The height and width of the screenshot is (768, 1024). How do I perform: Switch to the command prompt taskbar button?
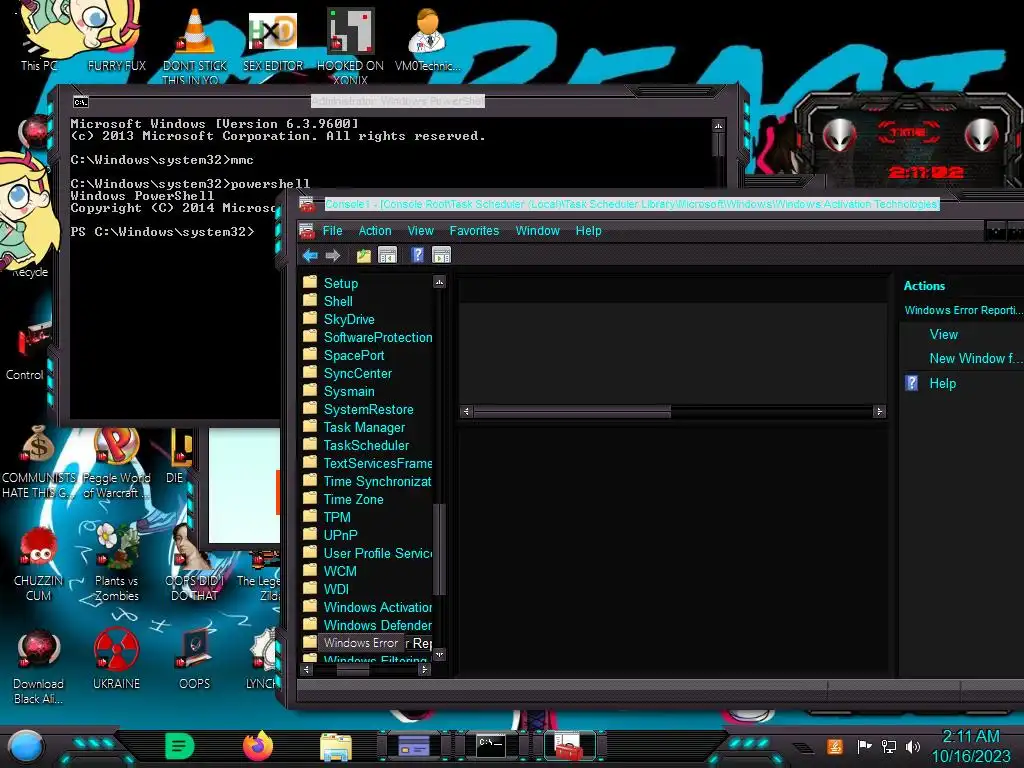490,745
